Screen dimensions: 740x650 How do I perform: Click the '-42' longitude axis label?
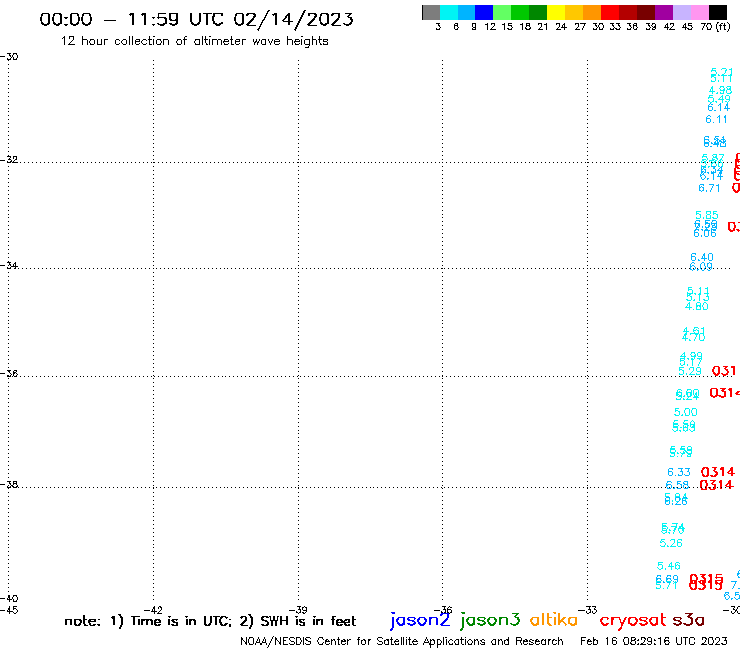pyautogui.click(x=153, y=610)
